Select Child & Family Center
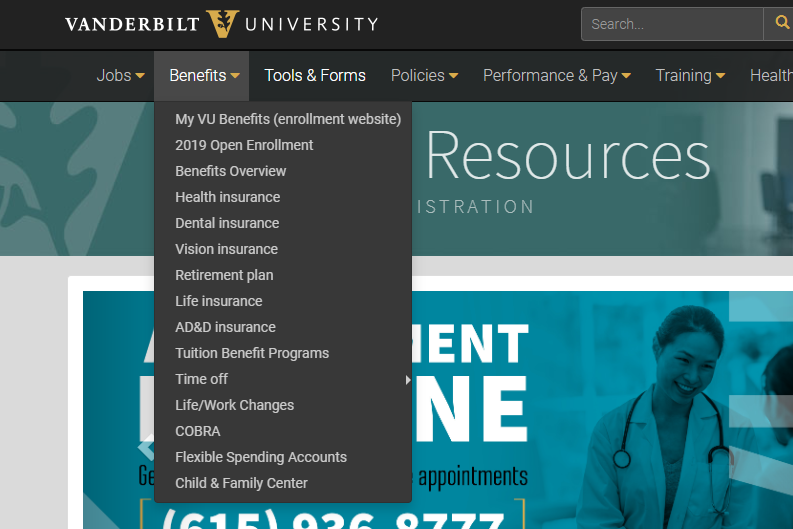Image resolution: width=793 pixels, height=529 pixels. [241, 483]
